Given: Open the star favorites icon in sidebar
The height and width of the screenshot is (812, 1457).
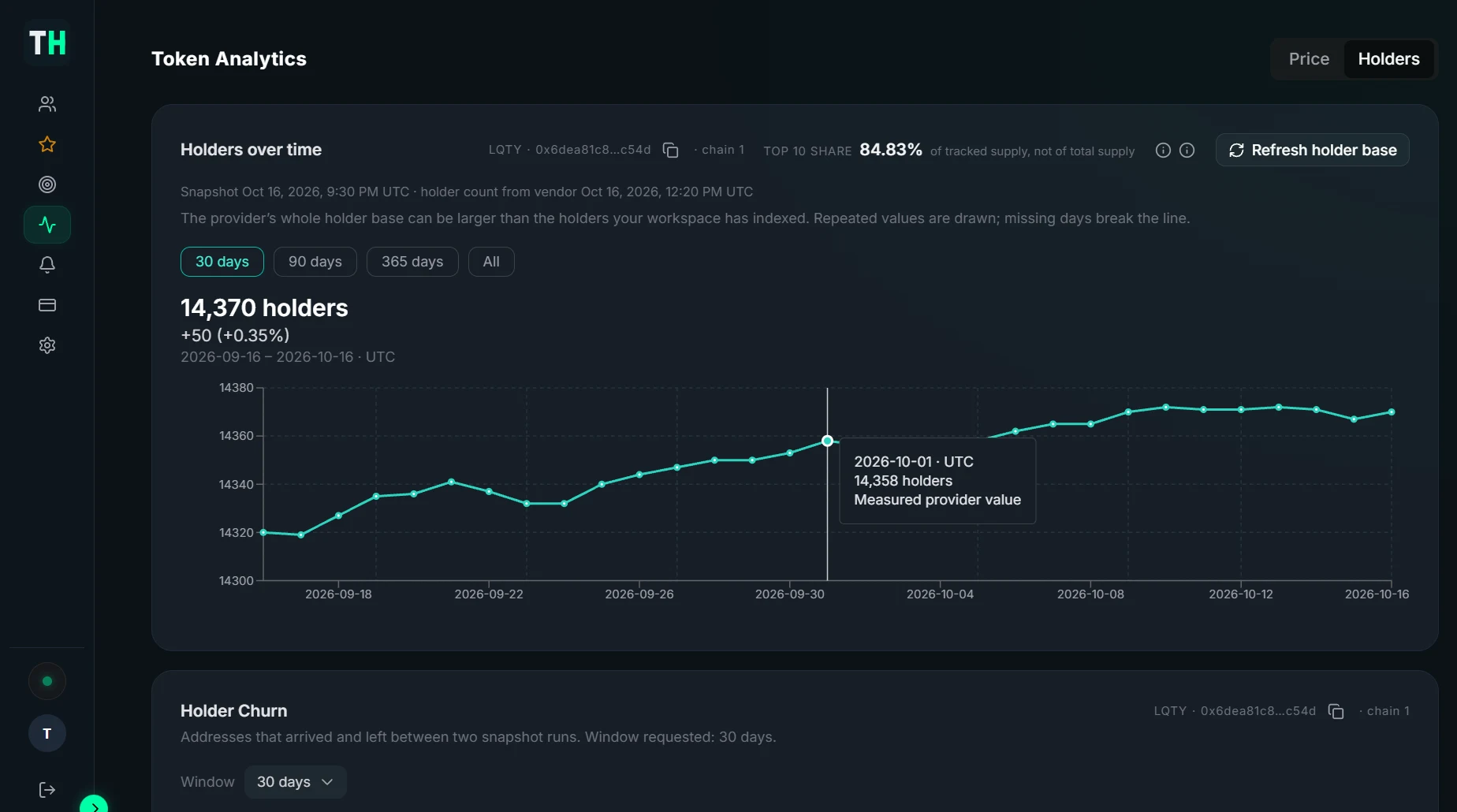Looking at the screenshot, I should [x=47, y=144].
